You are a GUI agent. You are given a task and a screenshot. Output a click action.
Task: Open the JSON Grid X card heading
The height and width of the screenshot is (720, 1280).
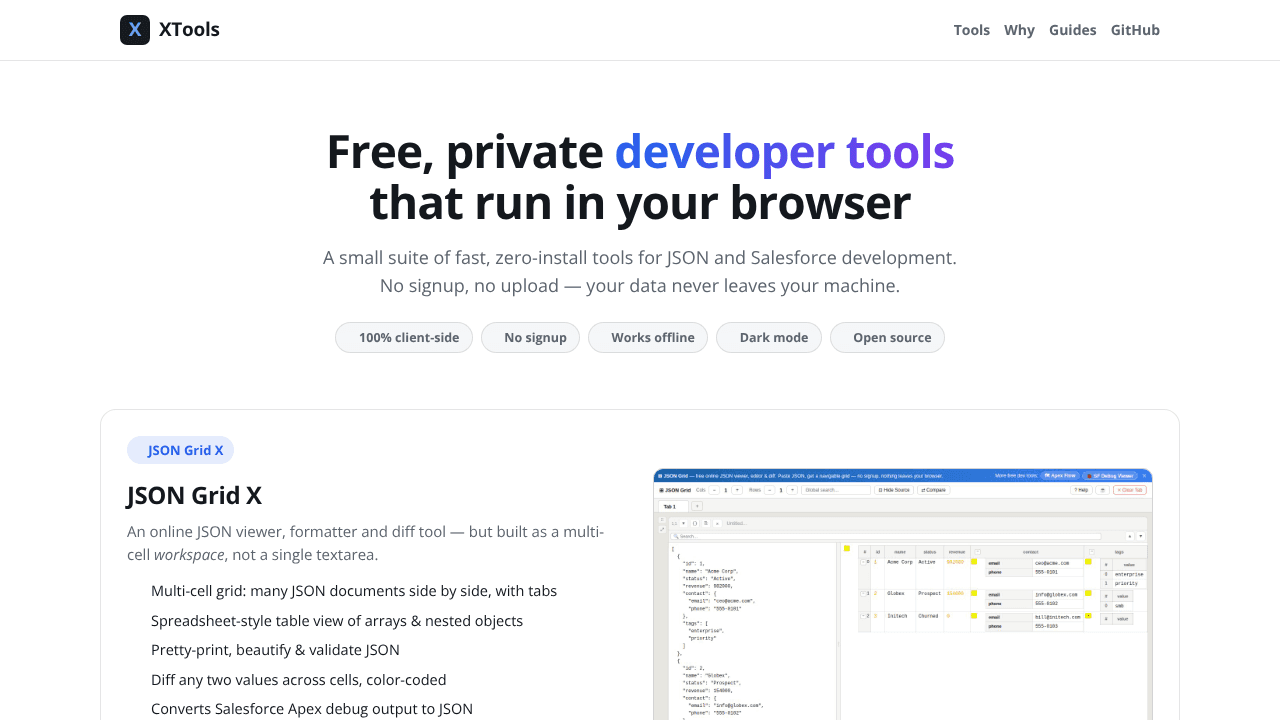(x=194, y=496)
